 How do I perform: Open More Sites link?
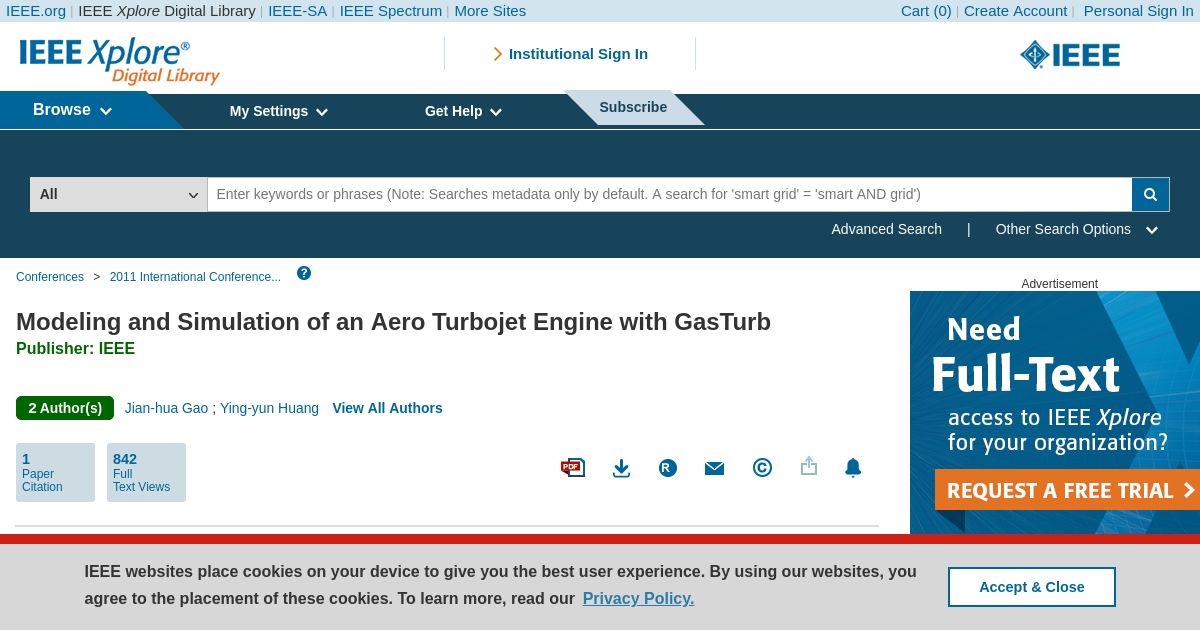(x=490, y=11)
